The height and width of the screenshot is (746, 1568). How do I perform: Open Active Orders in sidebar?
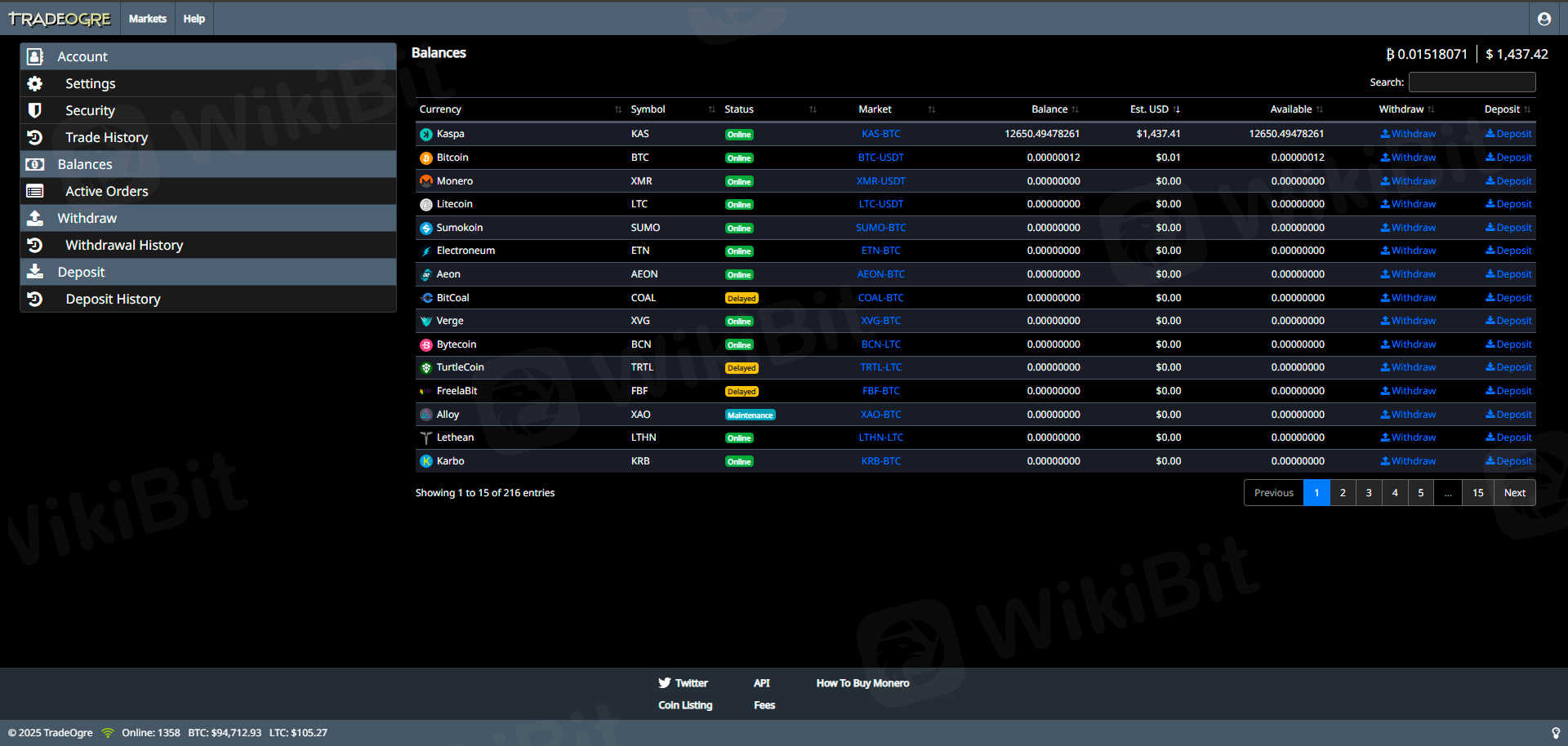(x=107, y=191)
